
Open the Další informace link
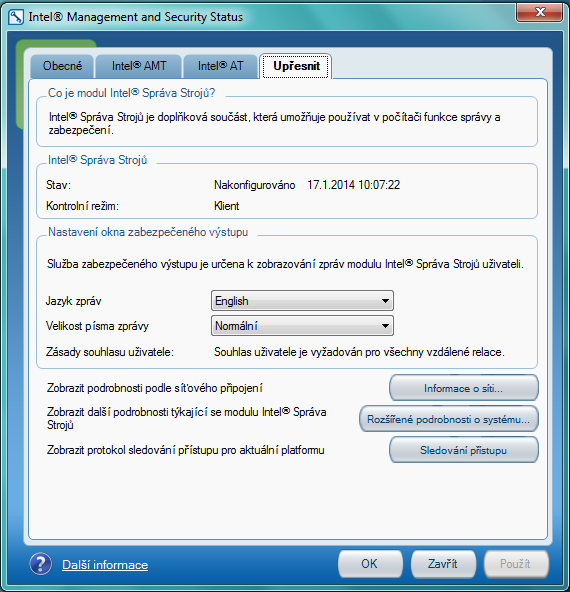[105, 565]
